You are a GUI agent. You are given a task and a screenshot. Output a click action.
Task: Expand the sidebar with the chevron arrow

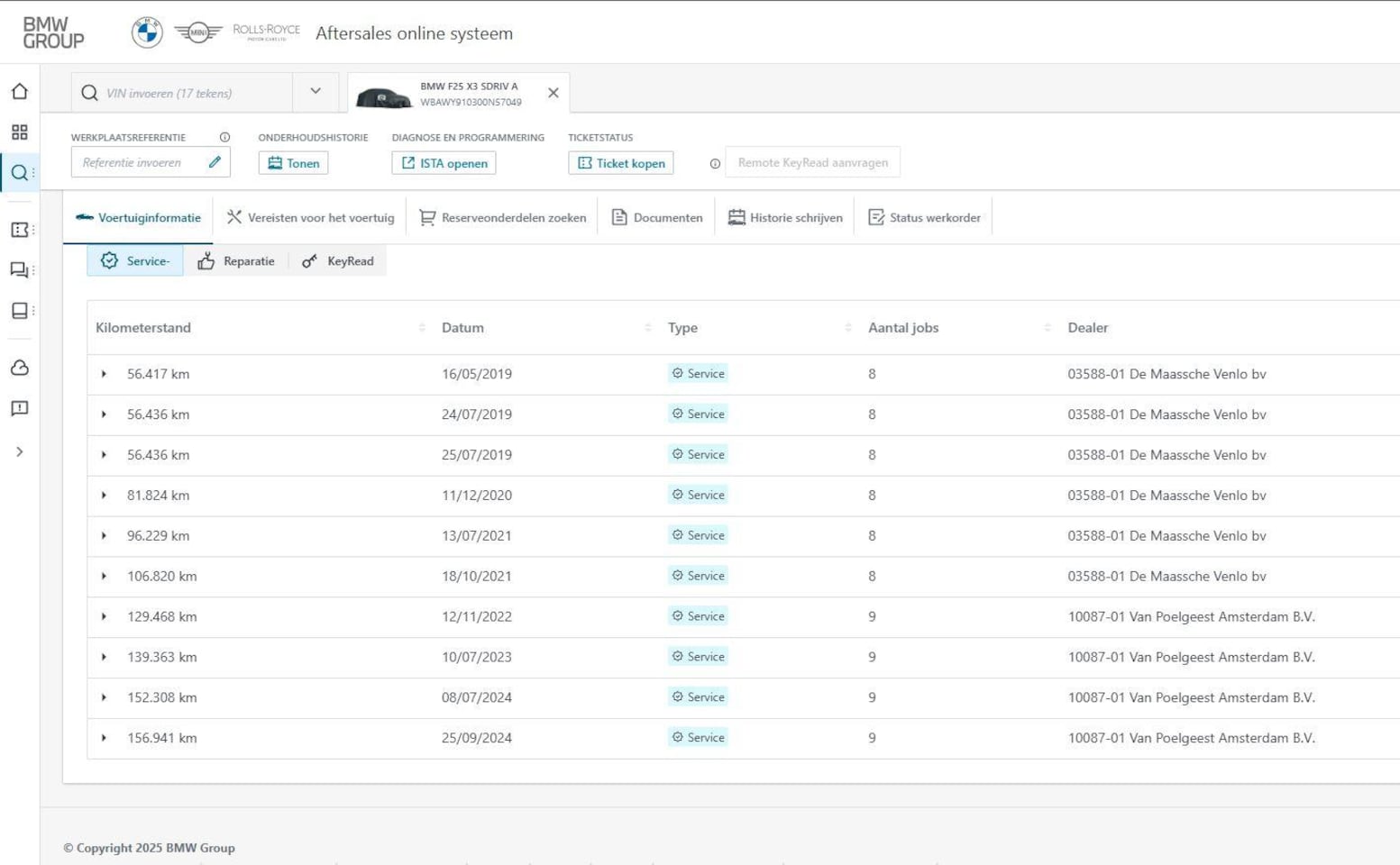point(20,451)
